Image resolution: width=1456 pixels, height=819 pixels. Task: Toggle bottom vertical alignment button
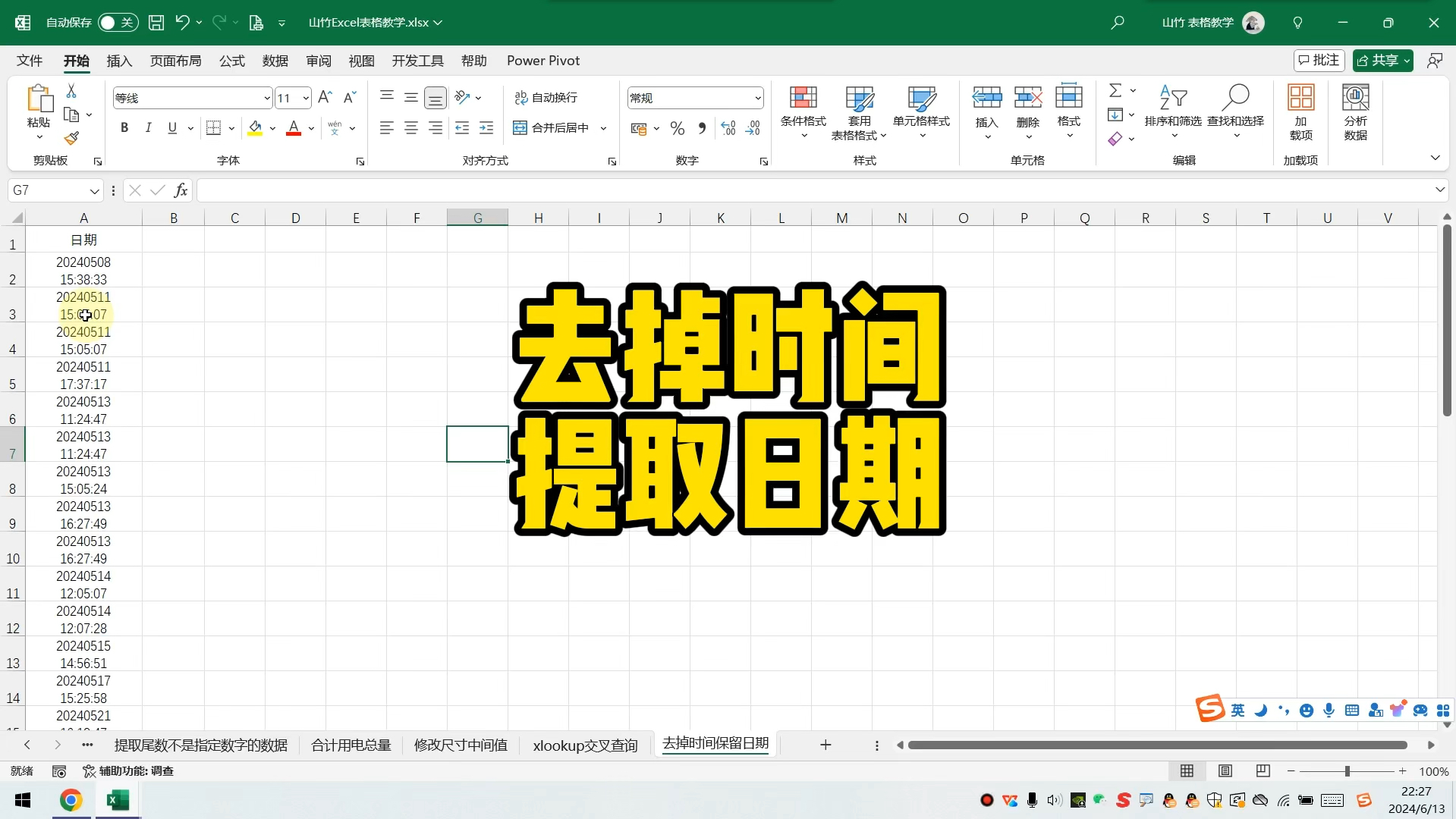point(436,97)
